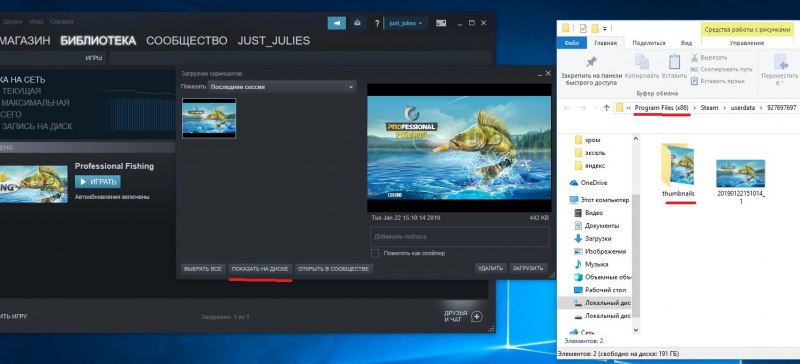
Task: Click the Friends and Chat plus icon
Action: tap(477, 317)
